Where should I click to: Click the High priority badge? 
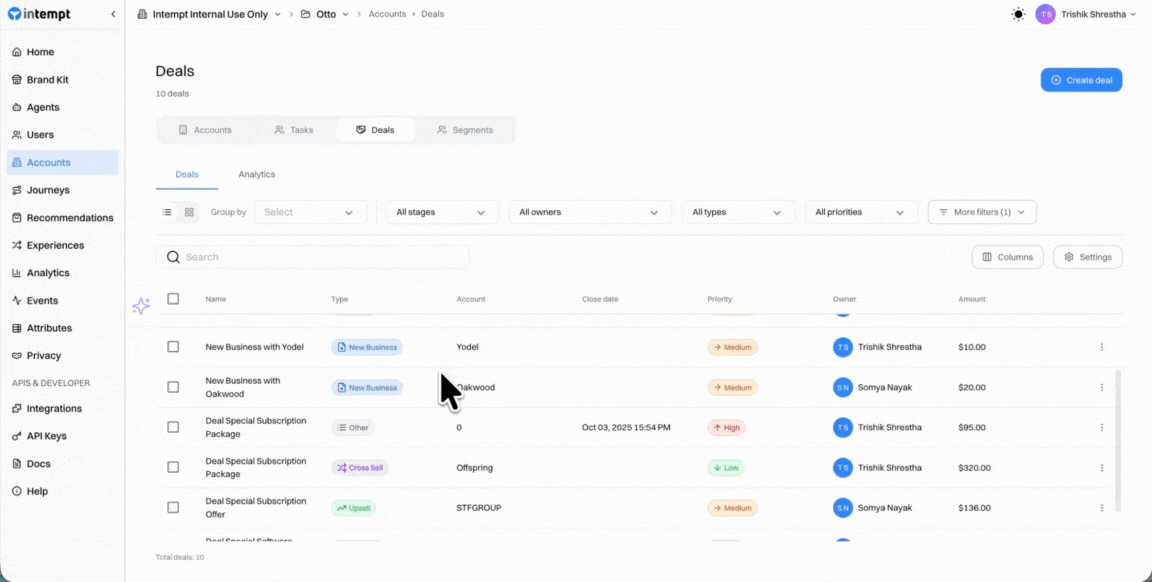726,427
